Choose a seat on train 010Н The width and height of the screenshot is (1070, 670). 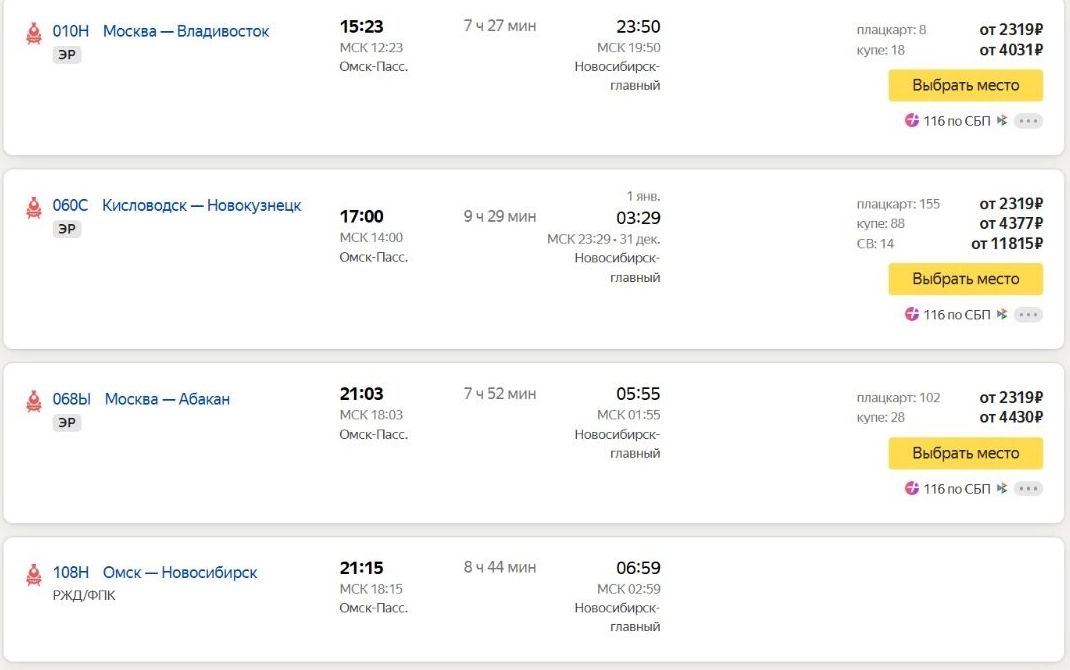965,86
